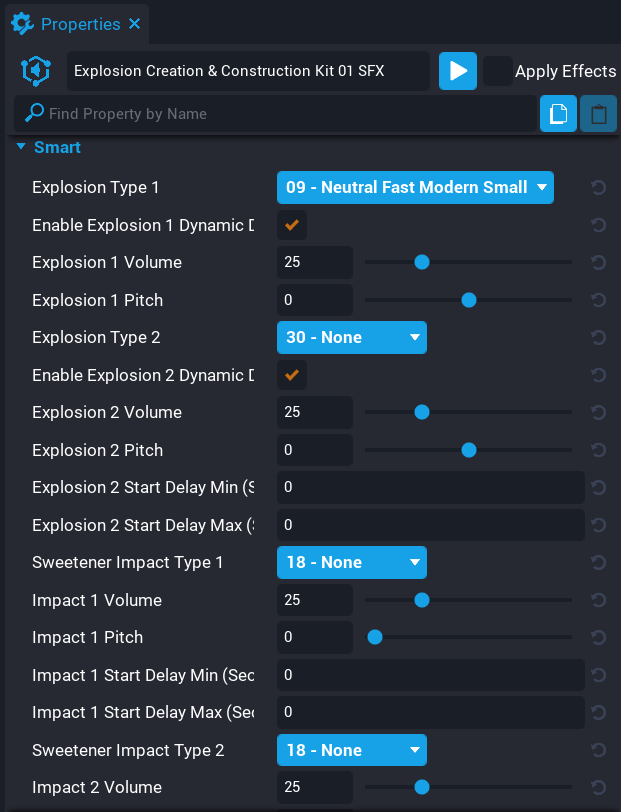
Task: Reset the Explosion Type 1 property
Action: [597, 187]
